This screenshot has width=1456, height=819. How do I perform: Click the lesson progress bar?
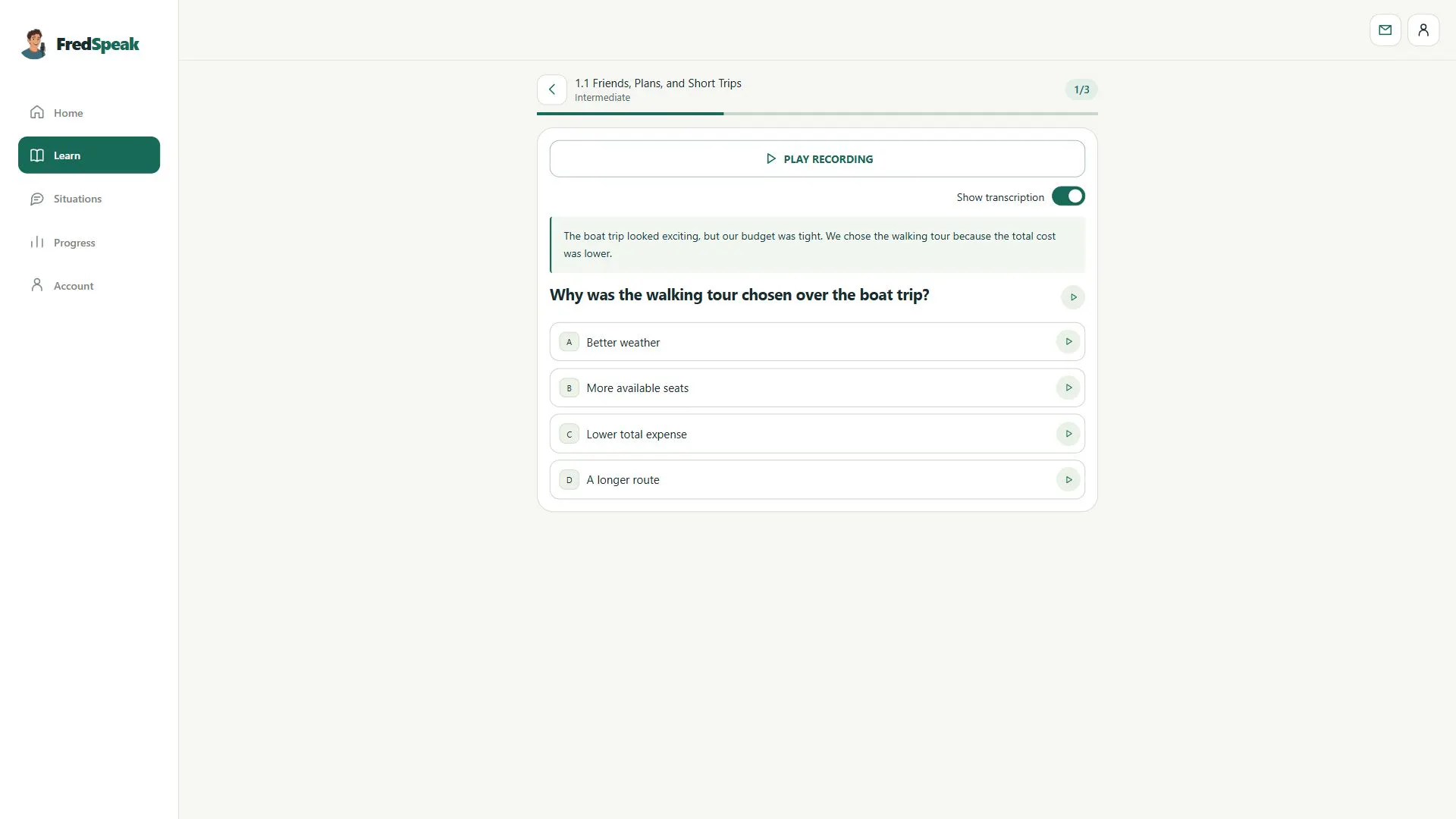817,114
